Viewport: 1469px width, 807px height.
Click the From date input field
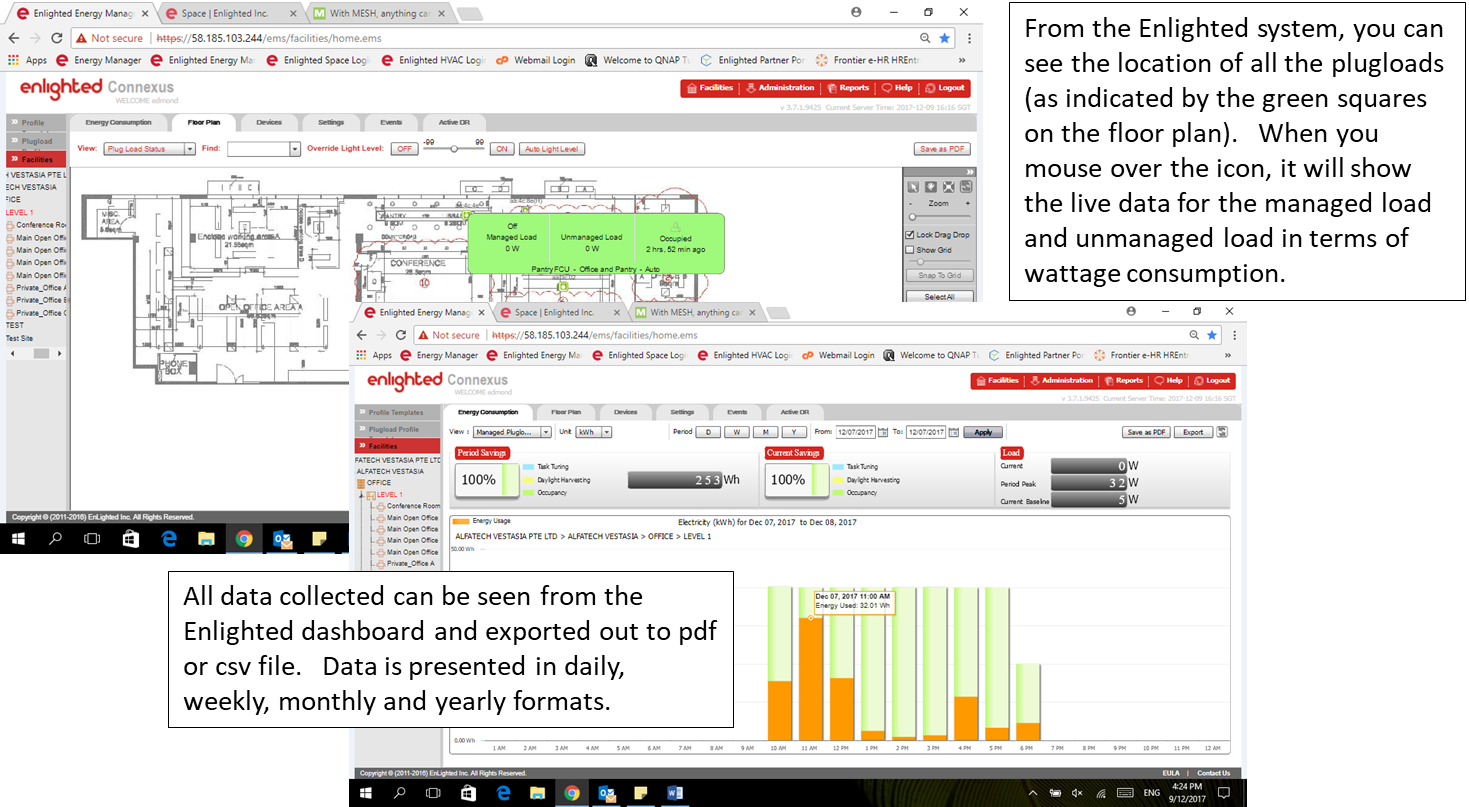pyautogui.click(x=856, y=432)
